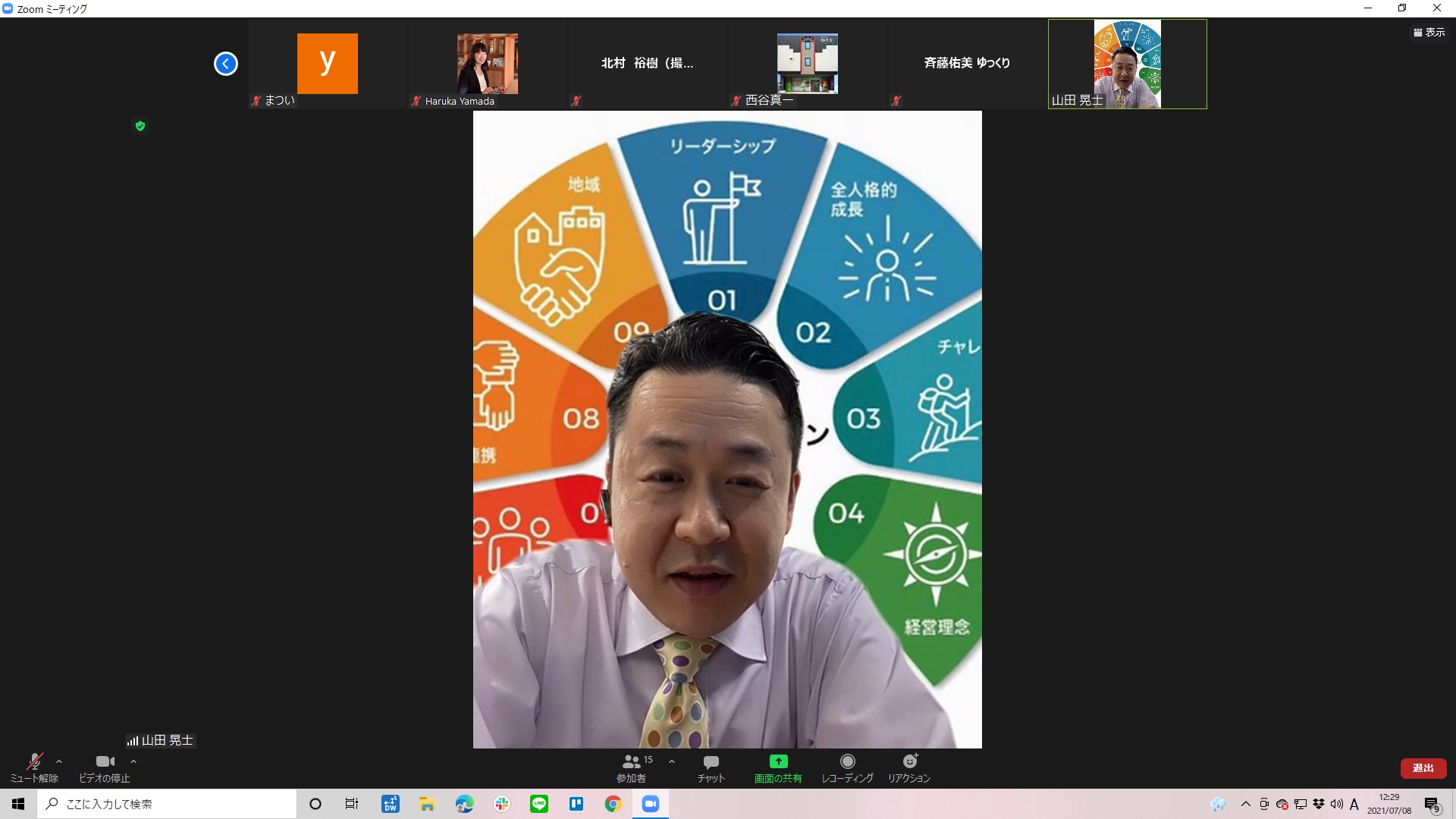
Task: Open Microsoft Edge from taskbar
Action: point(464,804)
